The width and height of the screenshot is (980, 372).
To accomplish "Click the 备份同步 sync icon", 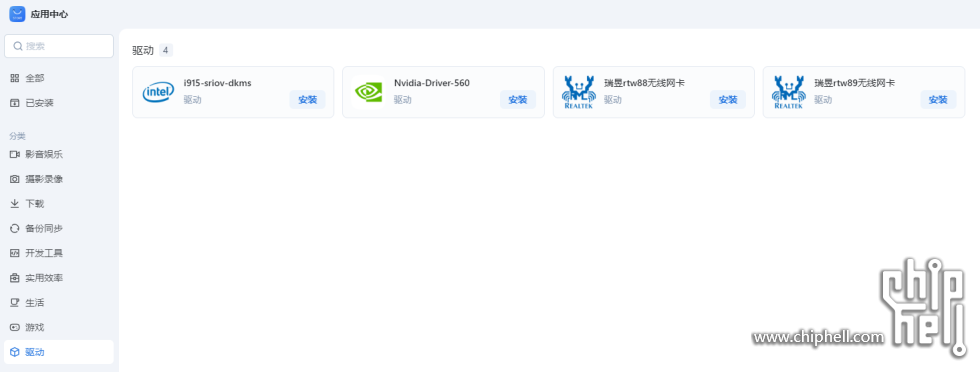I will click(15, 229).
